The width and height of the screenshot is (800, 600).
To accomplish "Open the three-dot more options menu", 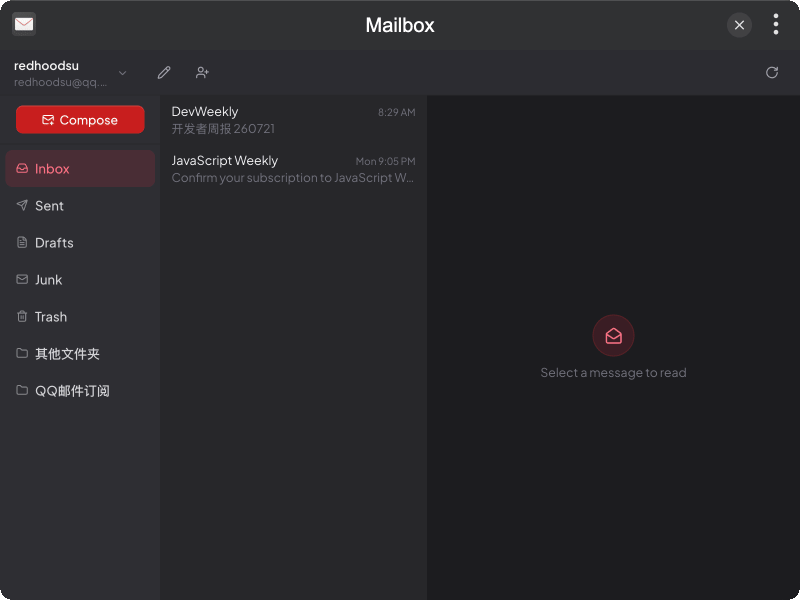I will click(x=776, y=24).
